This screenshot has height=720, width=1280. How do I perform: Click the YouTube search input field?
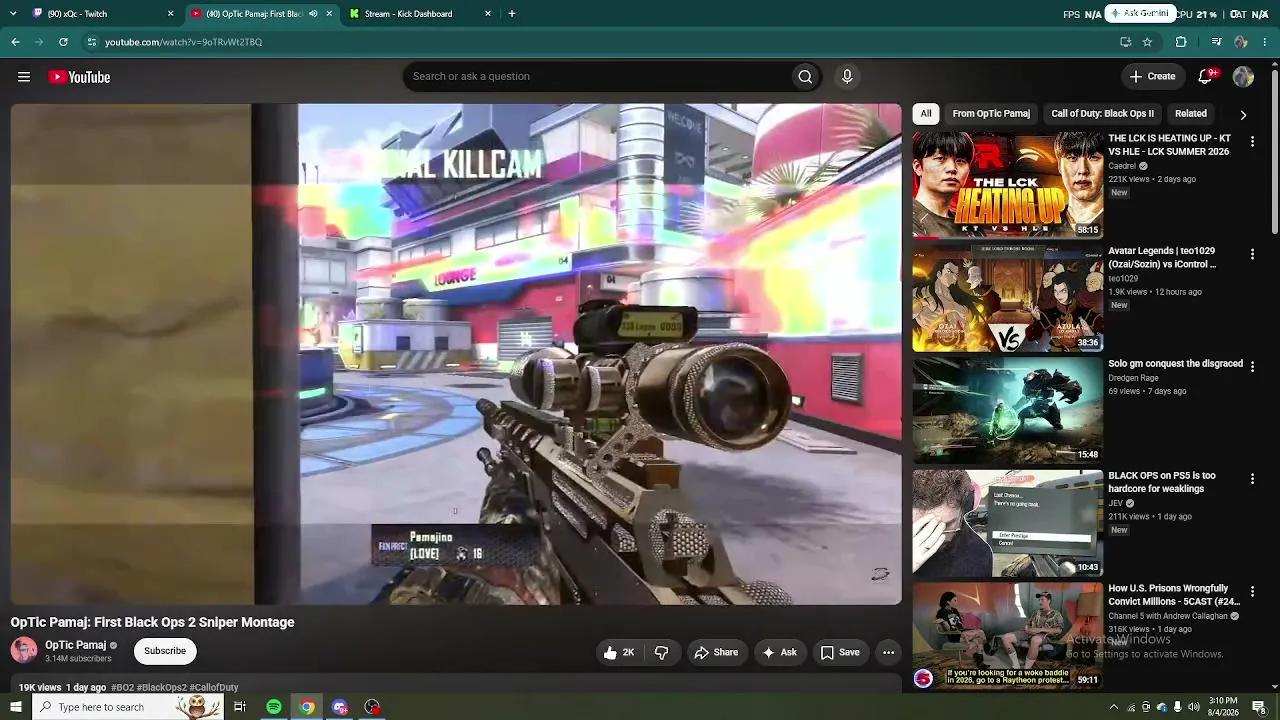[x=596, y=77]
